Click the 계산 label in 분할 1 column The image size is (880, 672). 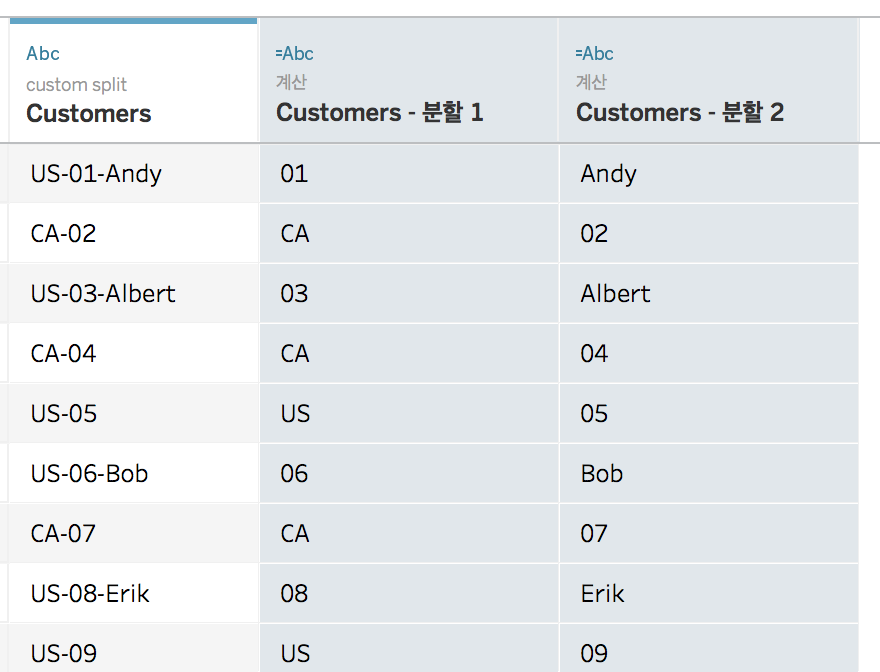tap(291, 83)
